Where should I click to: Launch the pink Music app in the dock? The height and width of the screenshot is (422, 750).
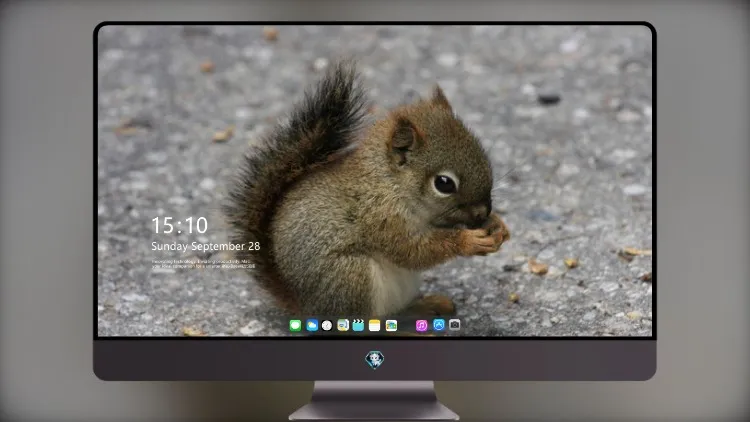point(421,325)
